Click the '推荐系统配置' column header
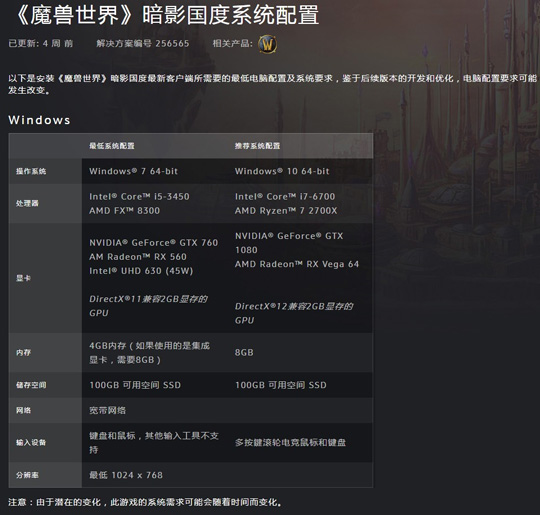The width and height of the screenshot is (540, 515). [x=257, y=146]
